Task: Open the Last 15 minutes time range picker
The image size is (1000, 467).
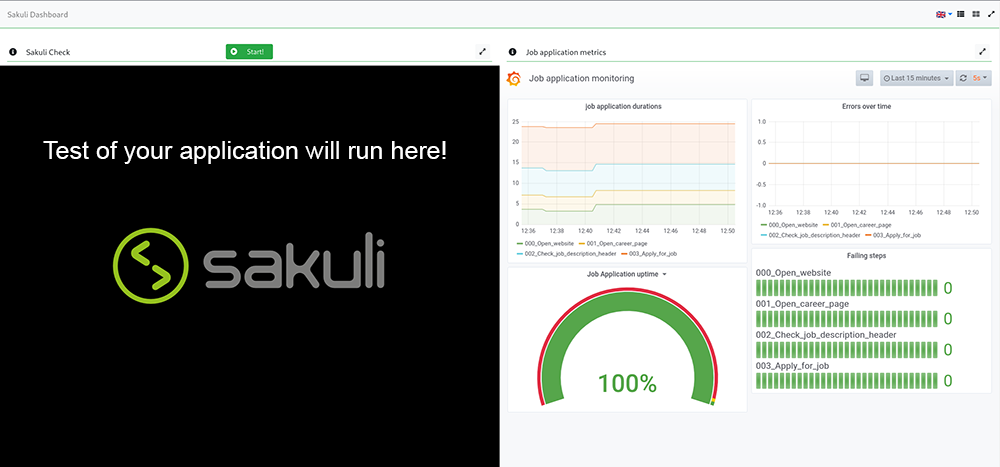Action: click(x=916, y=78)
